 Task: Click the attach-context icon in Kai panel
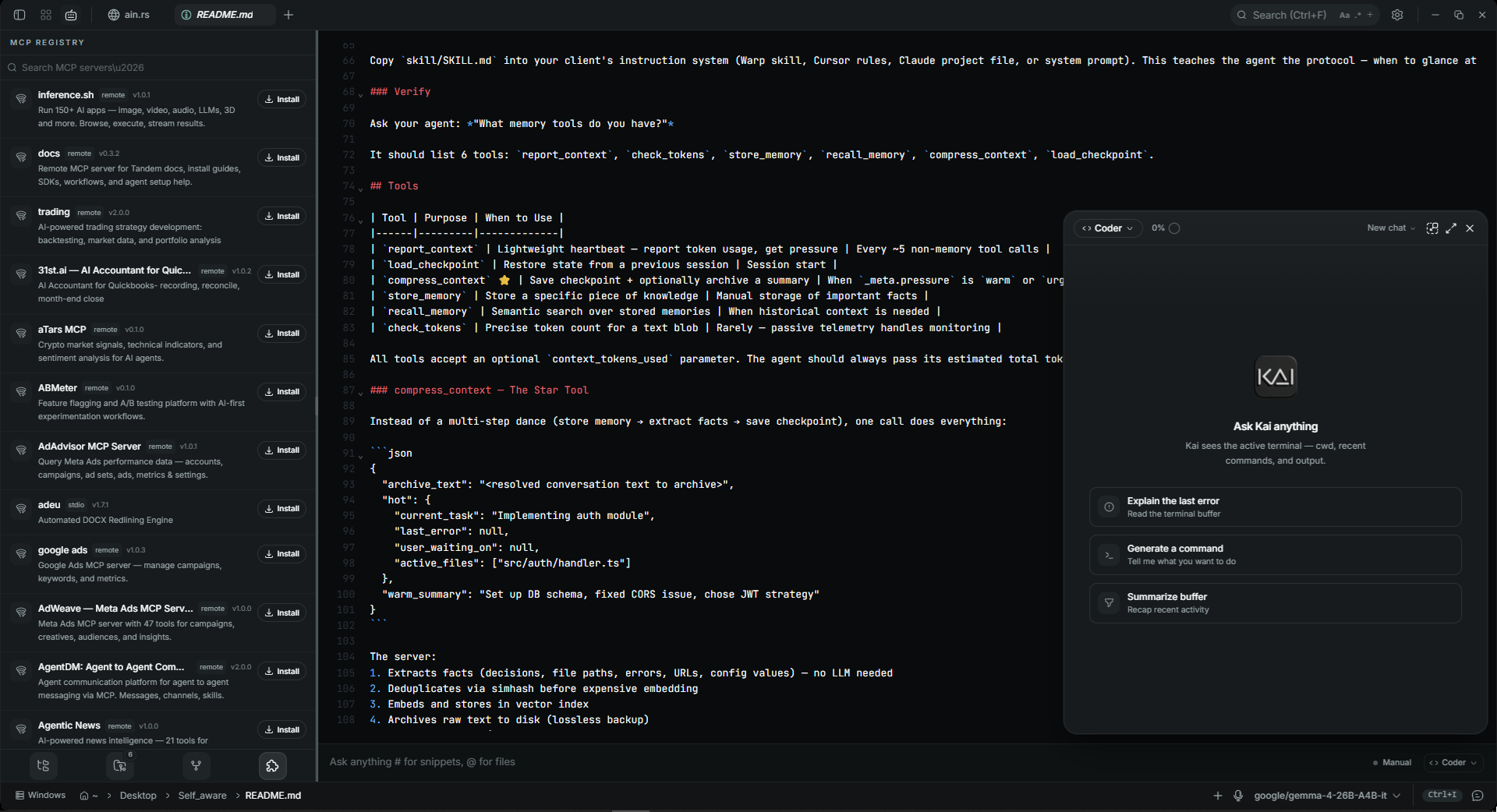tap(1432, 228)
